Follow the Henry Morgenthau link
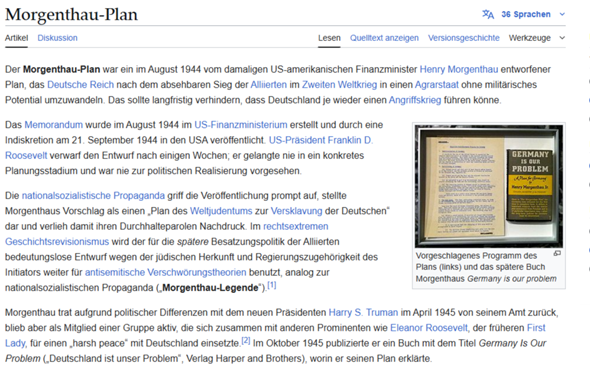This screenshot has width=590, height=373. pyautogui.click(x=459, y=70)
